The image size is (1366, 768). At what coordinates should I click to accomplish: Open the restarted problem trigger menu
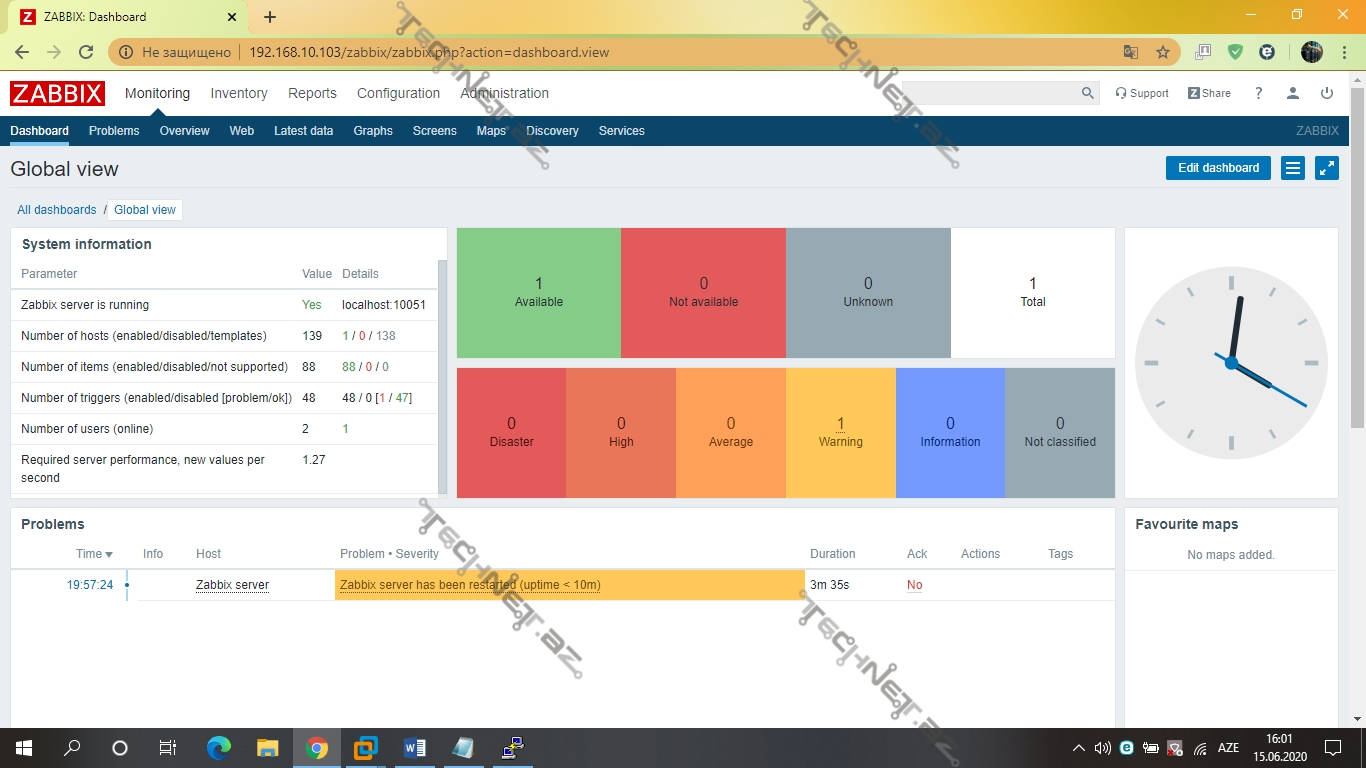click(x=470, y=585)
